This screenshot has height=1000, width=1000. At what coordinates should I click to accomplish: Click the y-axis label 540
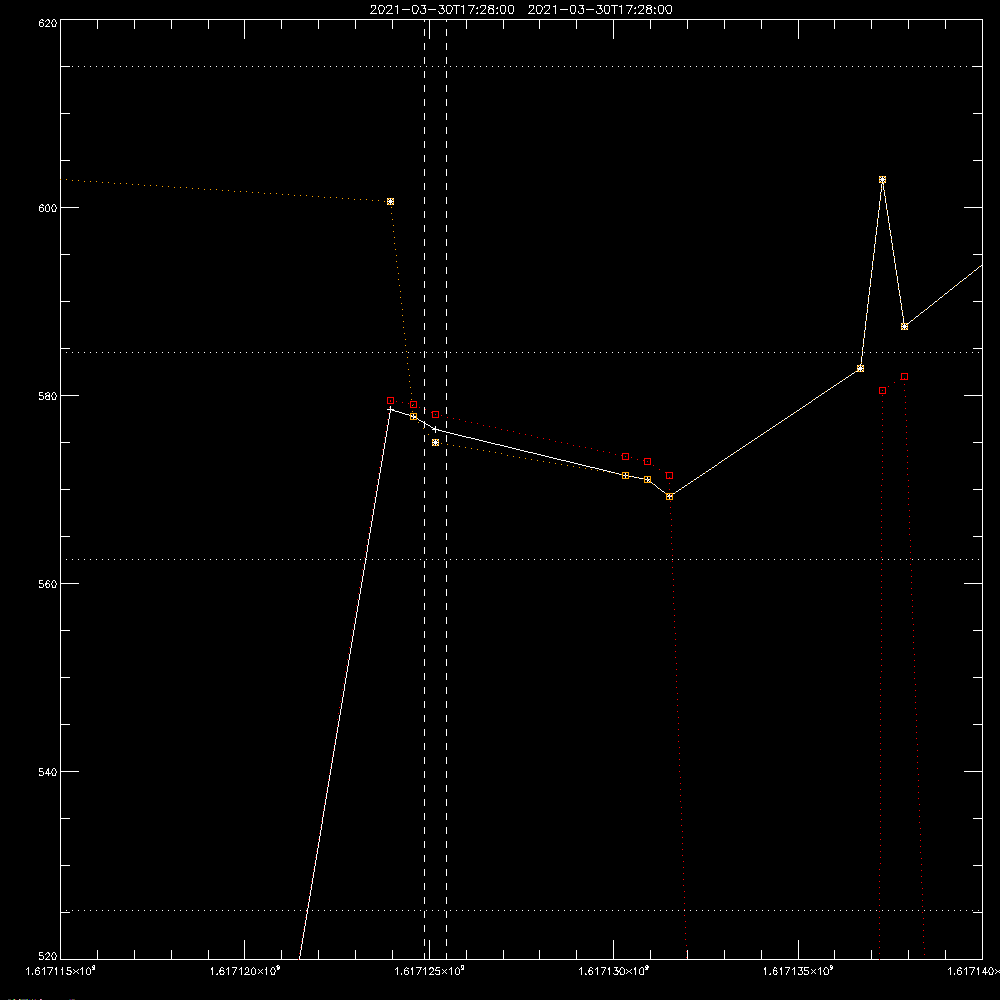[48, 772]
